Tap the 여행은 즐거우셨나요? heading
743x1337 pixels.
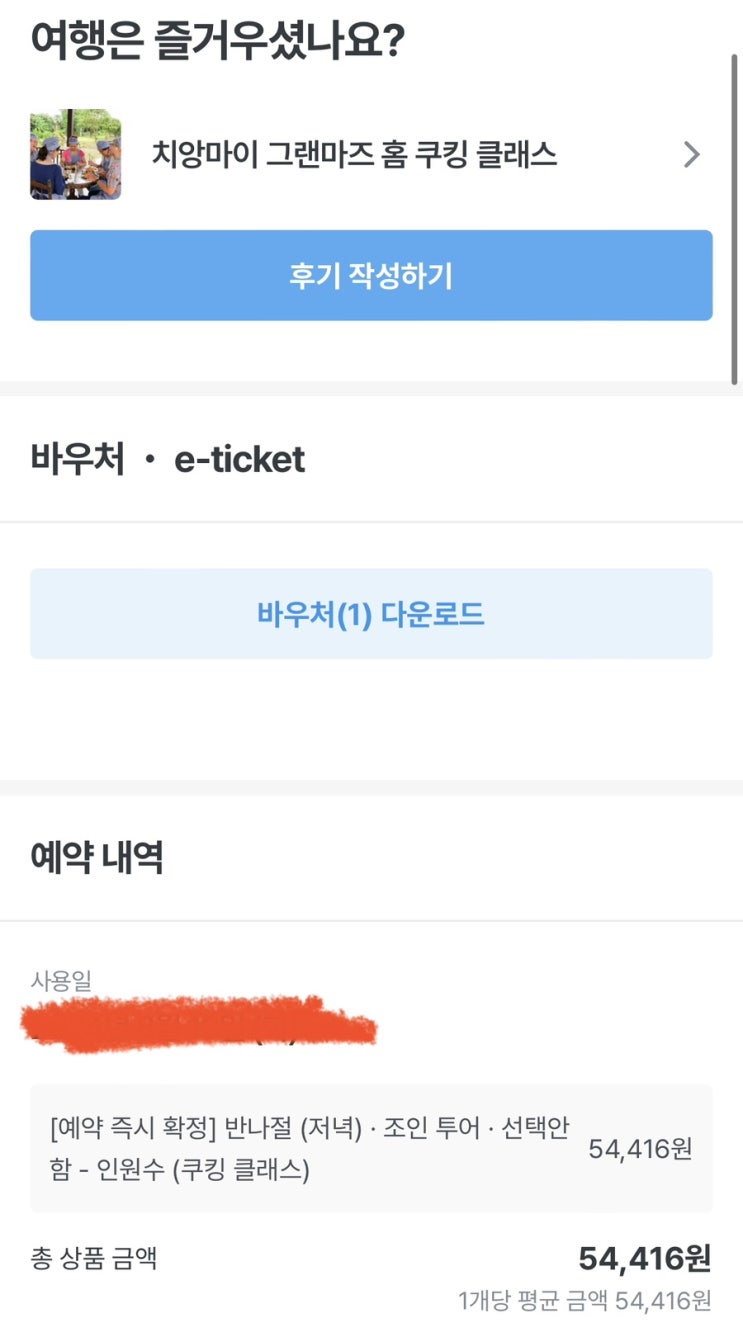(x=217, y=42)
